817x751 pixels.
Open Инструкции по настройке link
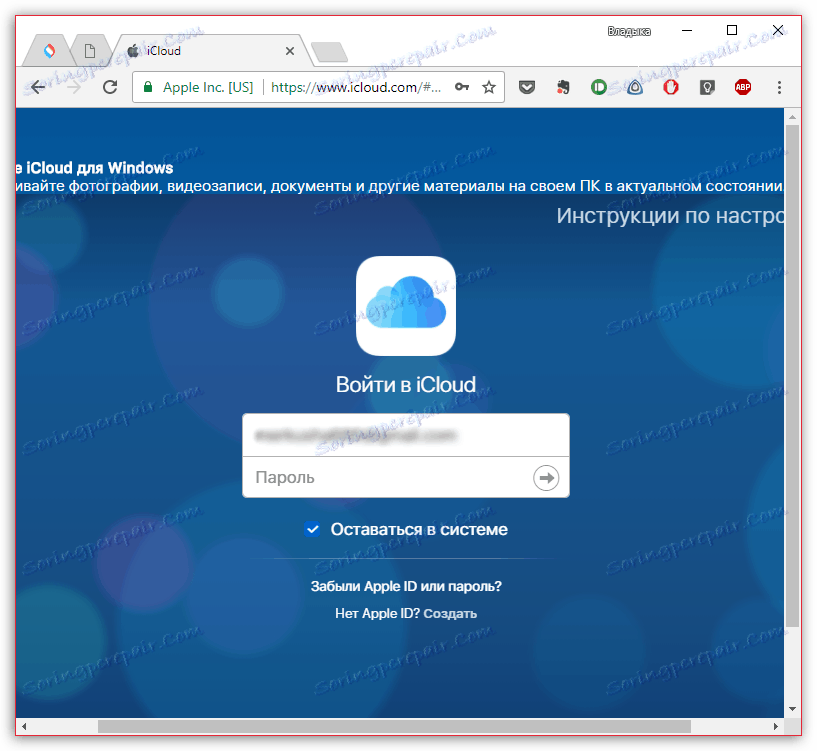click(670, 216)
